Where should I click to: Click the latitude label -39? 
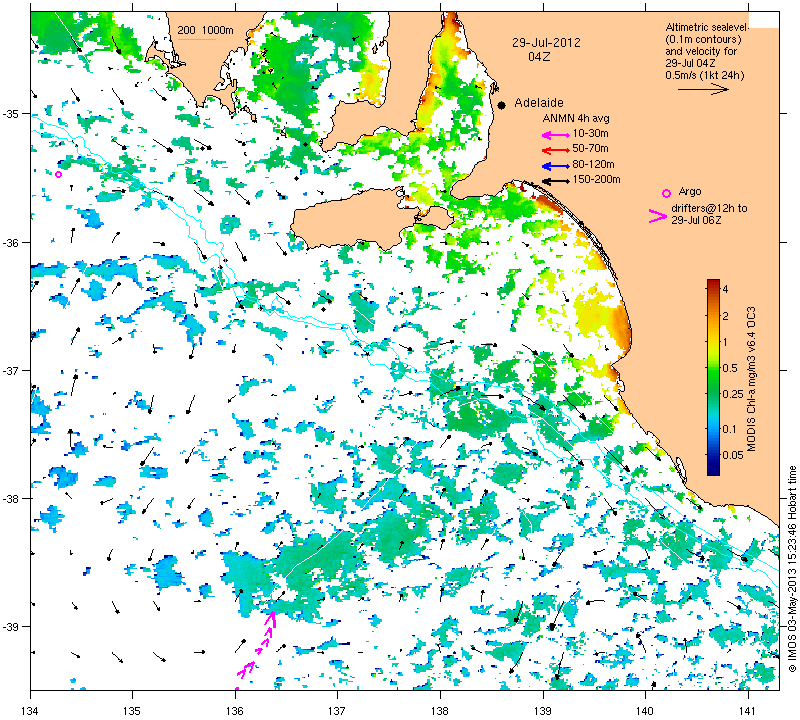coord(12,626)
